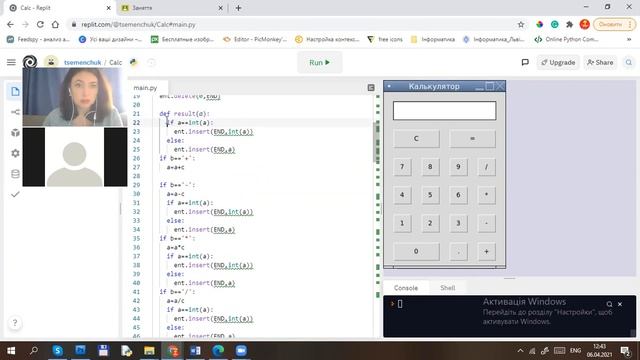Switch the ENG language indicator

coord(576,351)
